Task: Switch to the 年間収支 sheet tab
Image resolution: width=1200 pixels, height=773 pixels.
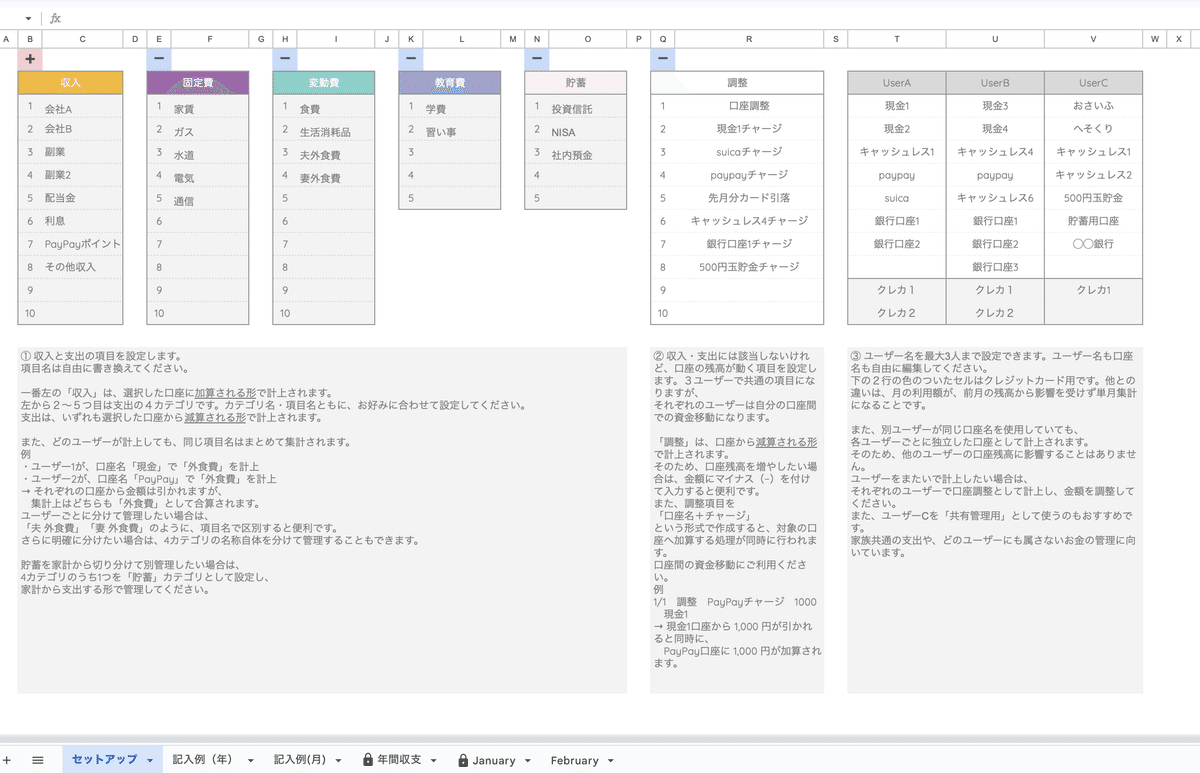Action: (x=398, y=760)
